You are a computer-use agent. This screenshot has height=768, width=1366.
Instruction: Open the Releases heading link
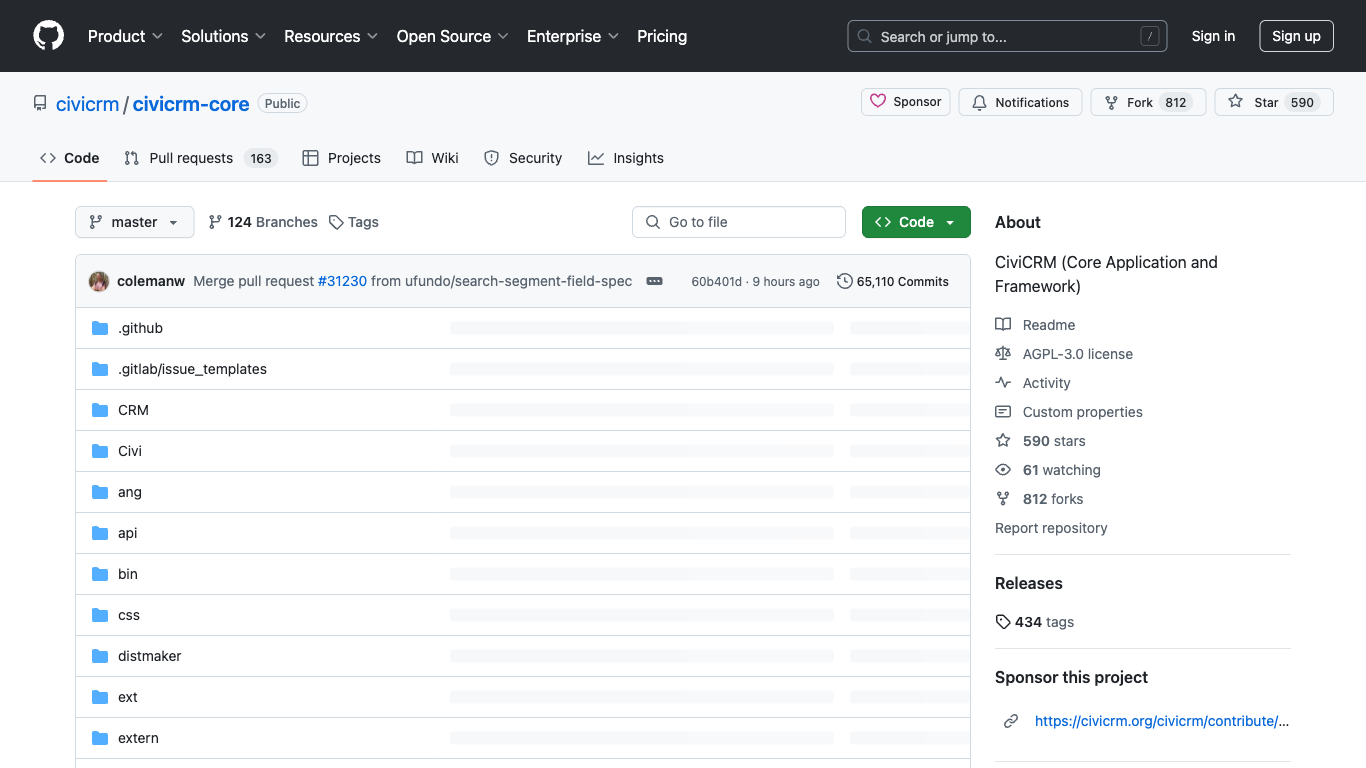pyautogui.click(x=1029, y=583)
